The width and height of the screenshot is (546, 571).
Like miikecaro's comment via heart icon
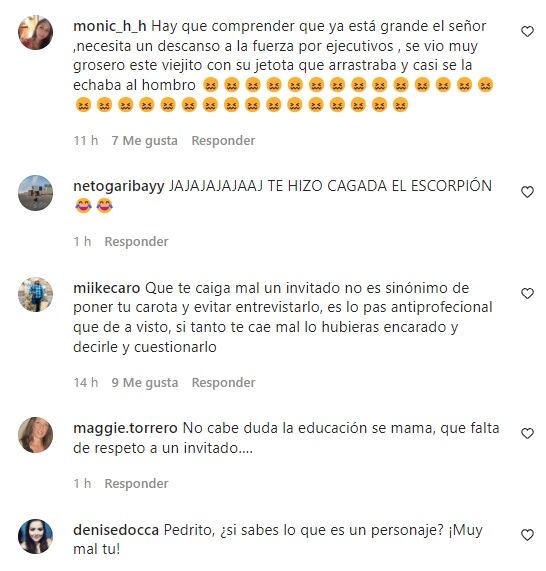coord(527,294)
